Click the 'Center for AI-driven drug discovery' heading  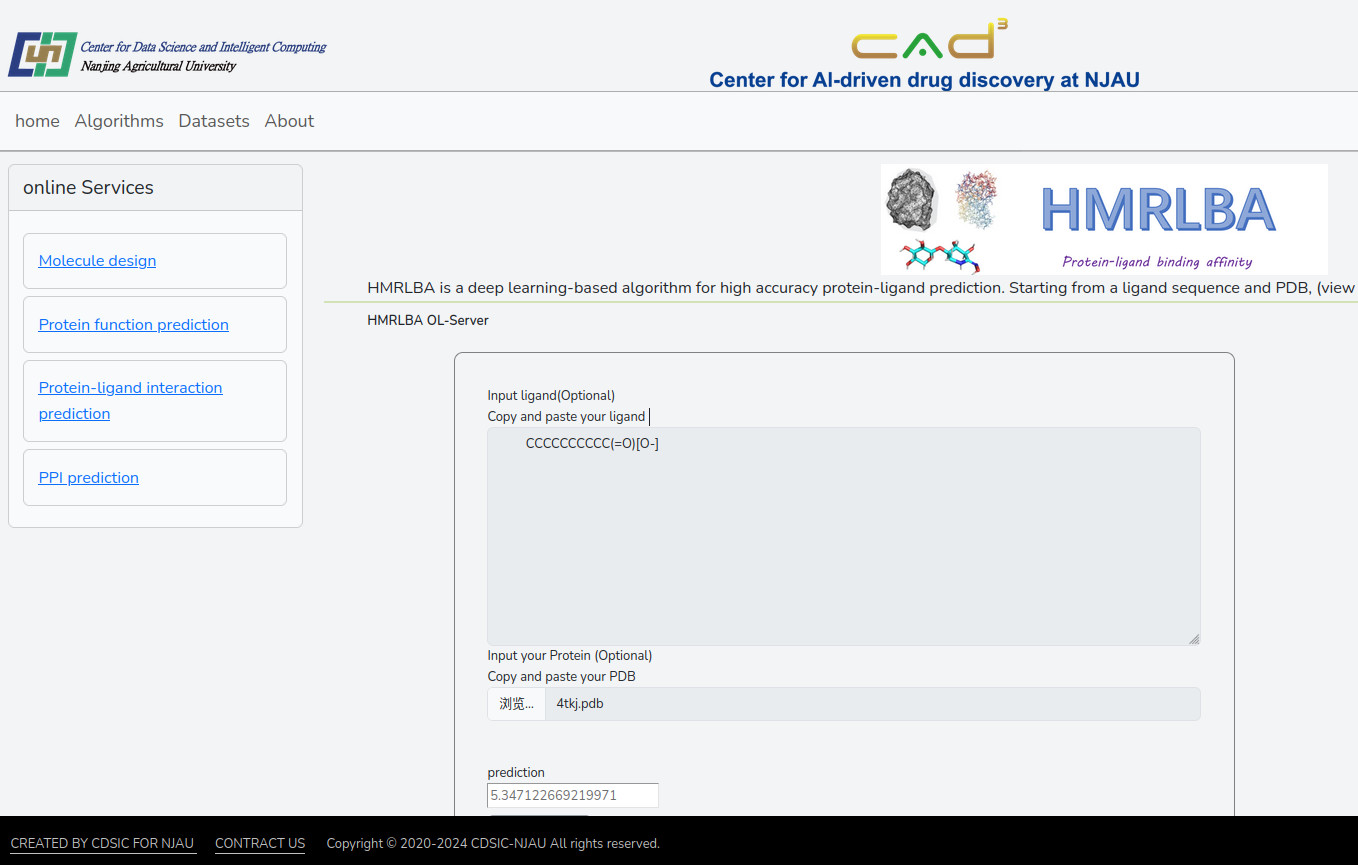[x=924, y=80]
